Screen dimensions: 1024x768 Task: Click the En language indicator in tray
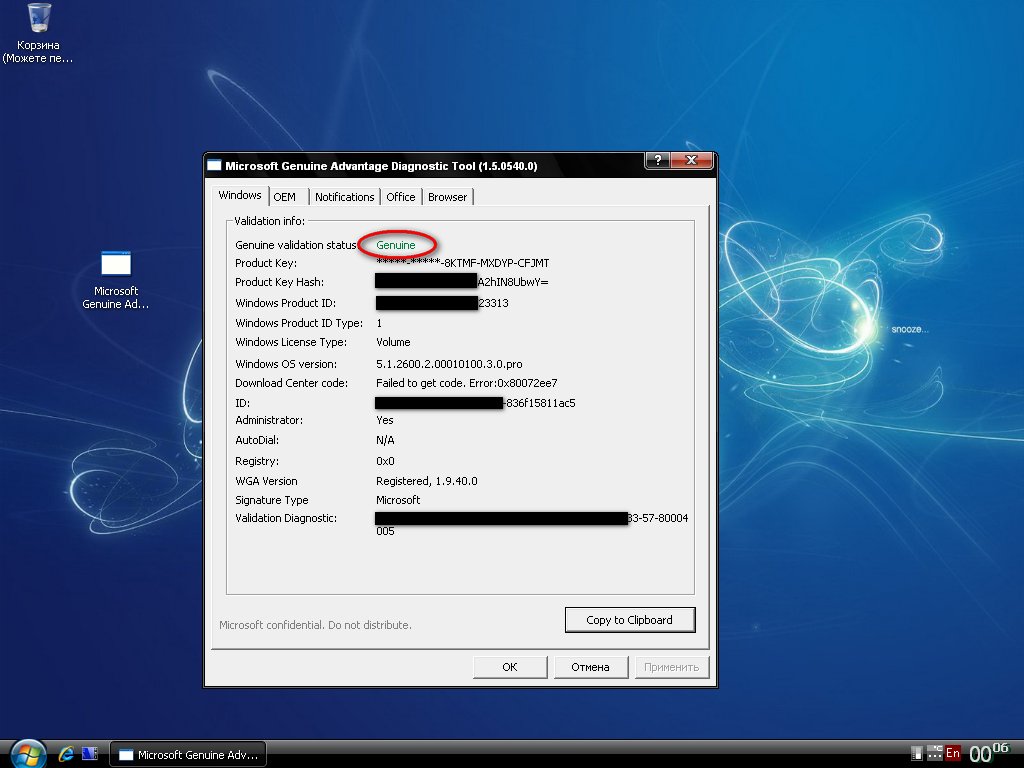pos(953,753)
